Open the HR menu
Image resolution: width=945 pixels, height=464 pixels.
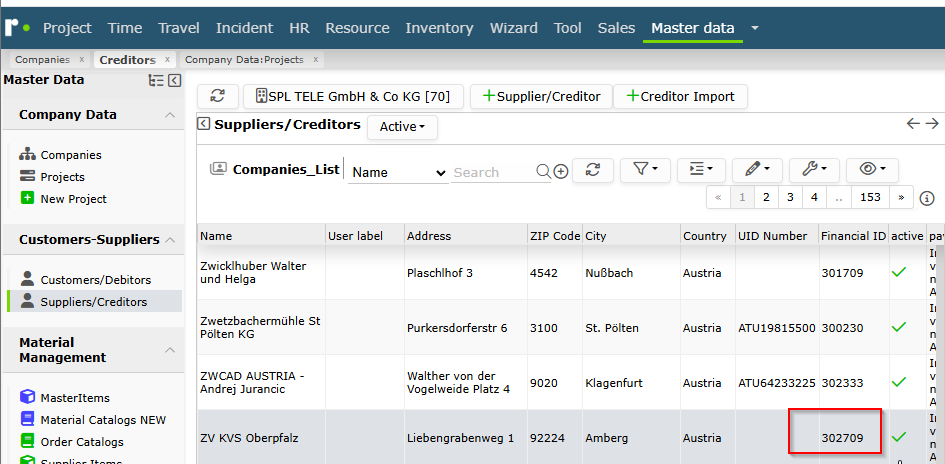click(299, 28)
